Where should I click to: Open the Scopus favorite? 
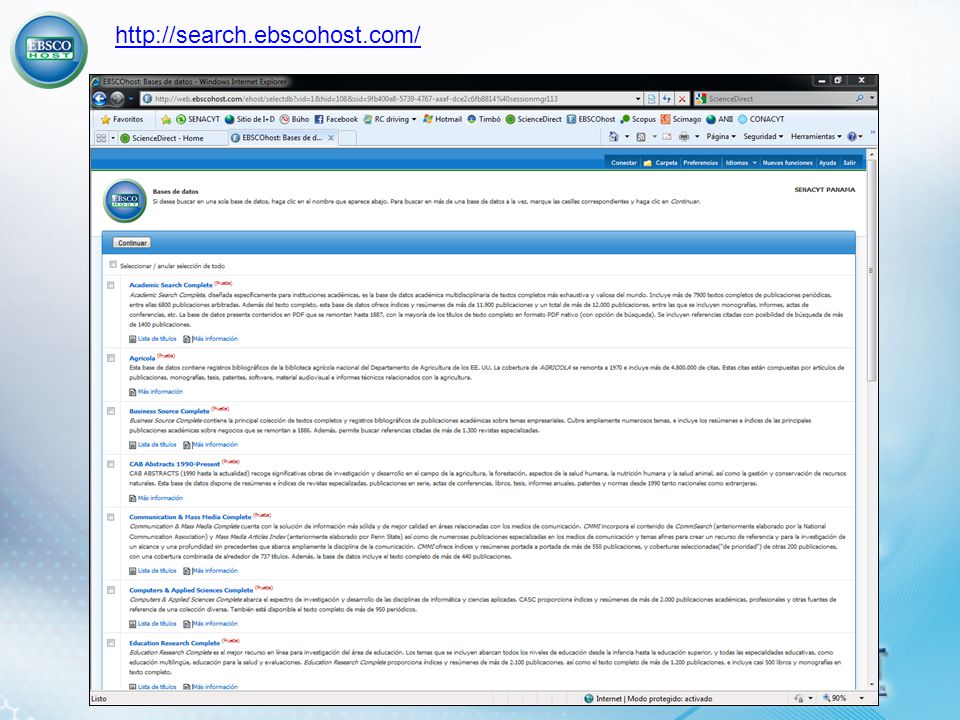tap(638, 119)
